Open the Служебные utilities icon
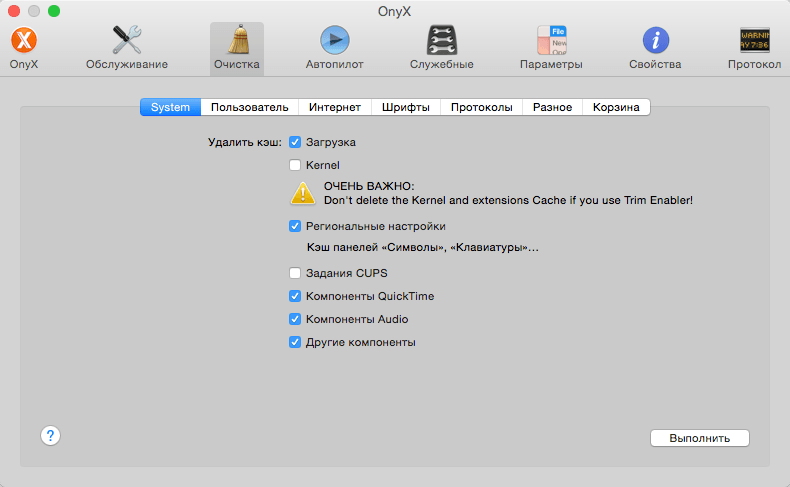 pos(441,40)
